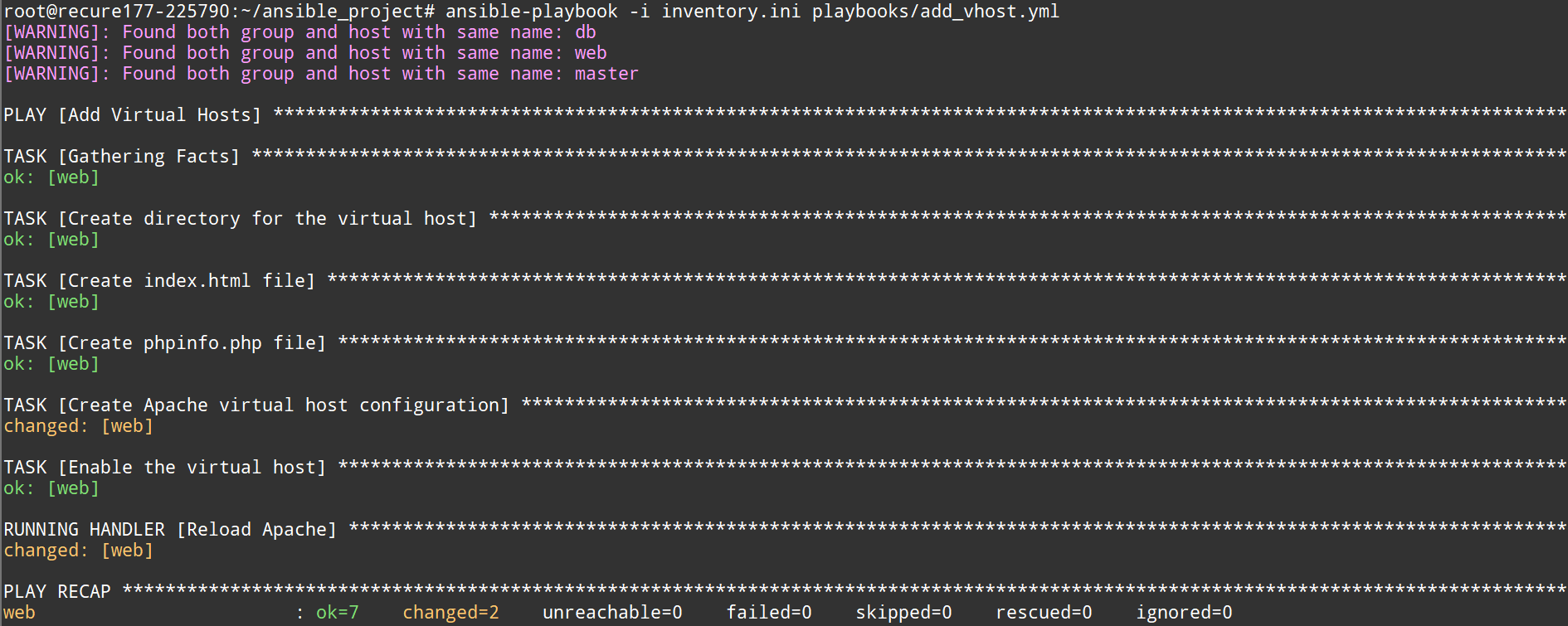Viewport: 1568px width, 626px height.
Task: Click the TASK [Create index.html file] line
Action: pyautogui.click(x=159, y=281)
